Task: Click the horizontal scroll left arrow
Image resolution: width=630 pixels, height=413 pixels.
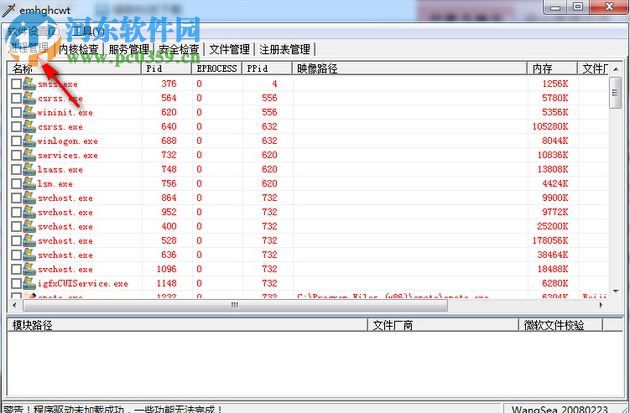Action: coord(14,305)
